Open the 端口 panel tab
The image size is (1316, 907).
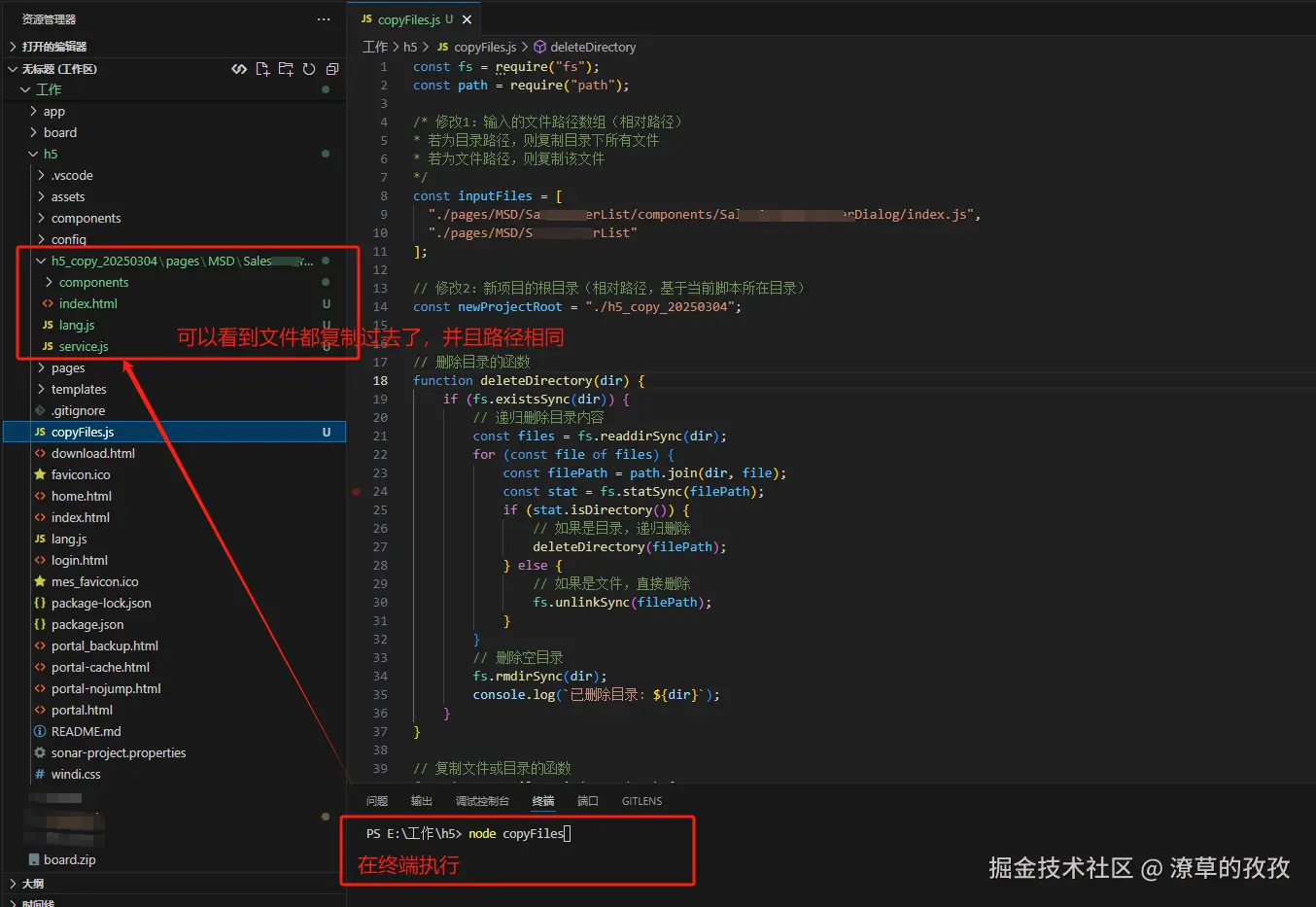click(588, 801)
